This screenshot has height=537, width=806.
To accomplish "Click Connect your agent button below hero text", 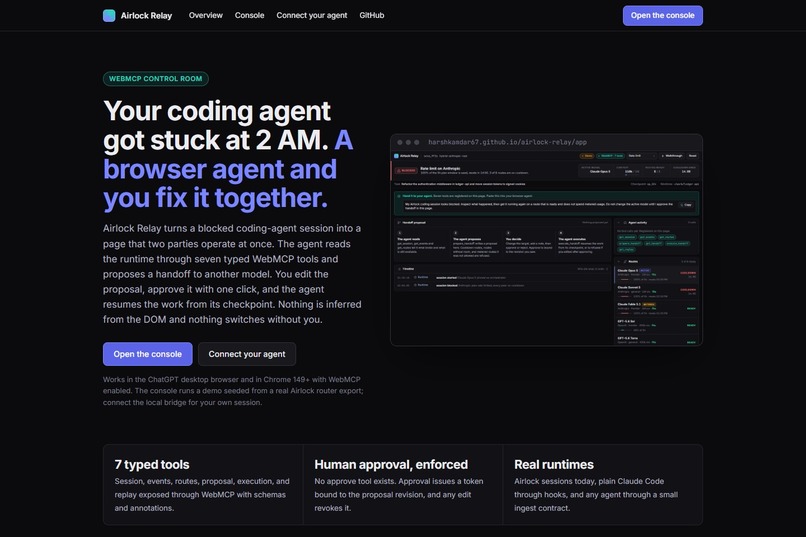I will pyautogui.click(x=247, y=354).
